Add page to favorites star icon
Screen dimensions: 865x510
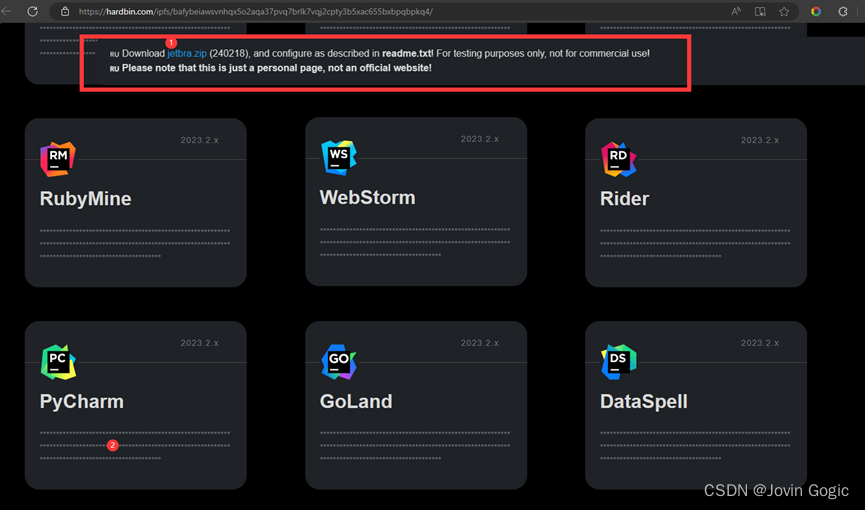[x=784, y=11]
